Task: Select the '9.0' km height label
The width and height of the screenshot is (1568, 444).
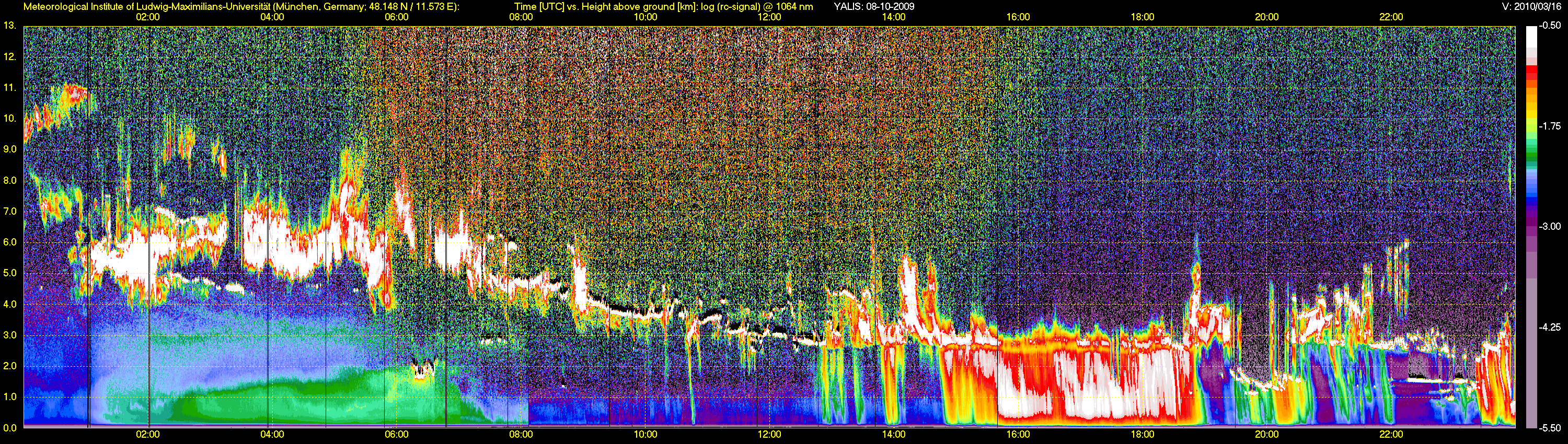Action: tap(10, 149)
